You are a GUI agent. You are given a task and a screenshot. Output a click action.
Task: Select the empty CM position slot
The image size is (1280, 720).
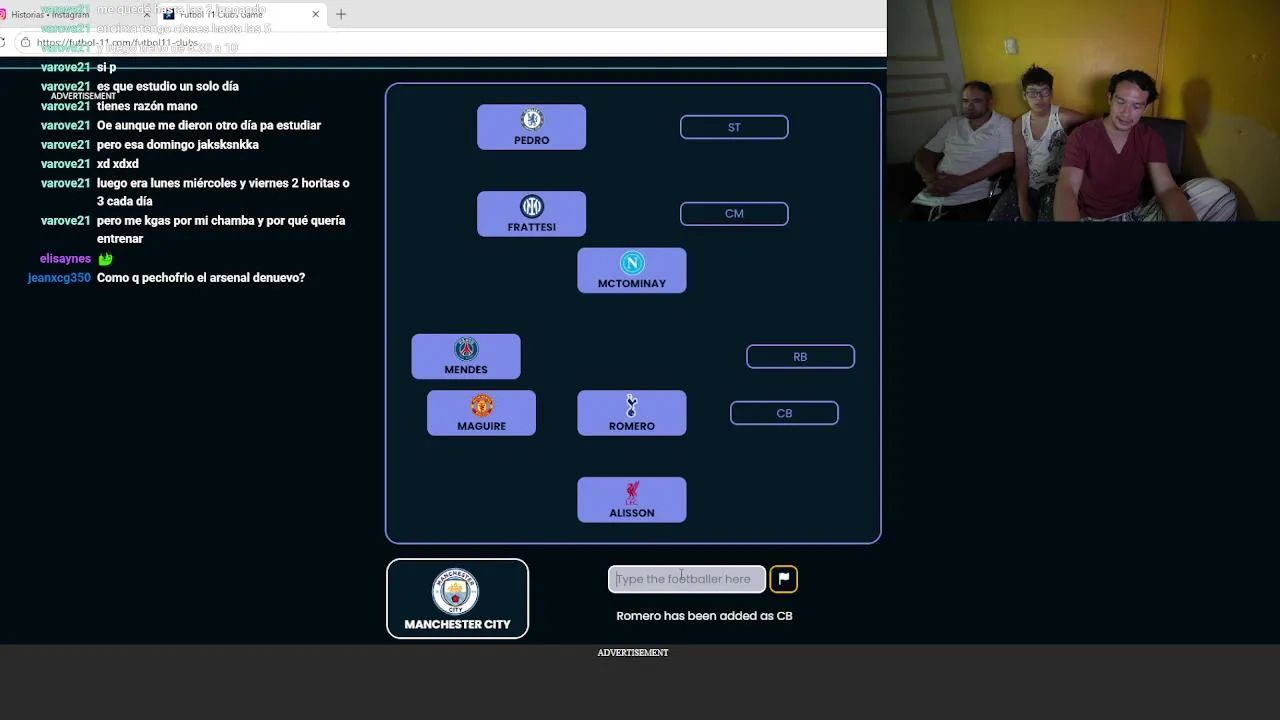point(734,213)
